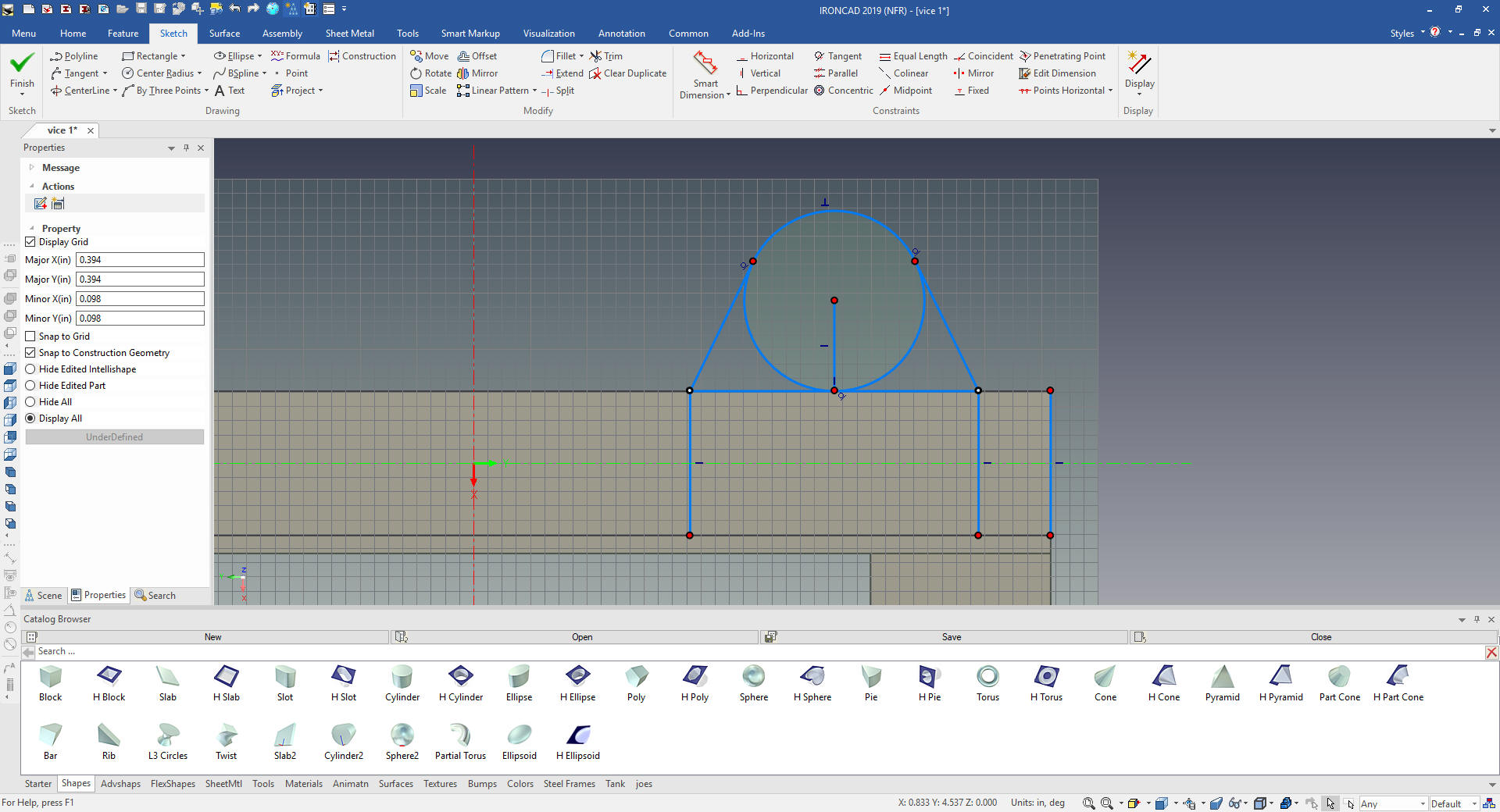Click the UnderDefined status button
Viewport: 1500px width, 812px height.
115,437
